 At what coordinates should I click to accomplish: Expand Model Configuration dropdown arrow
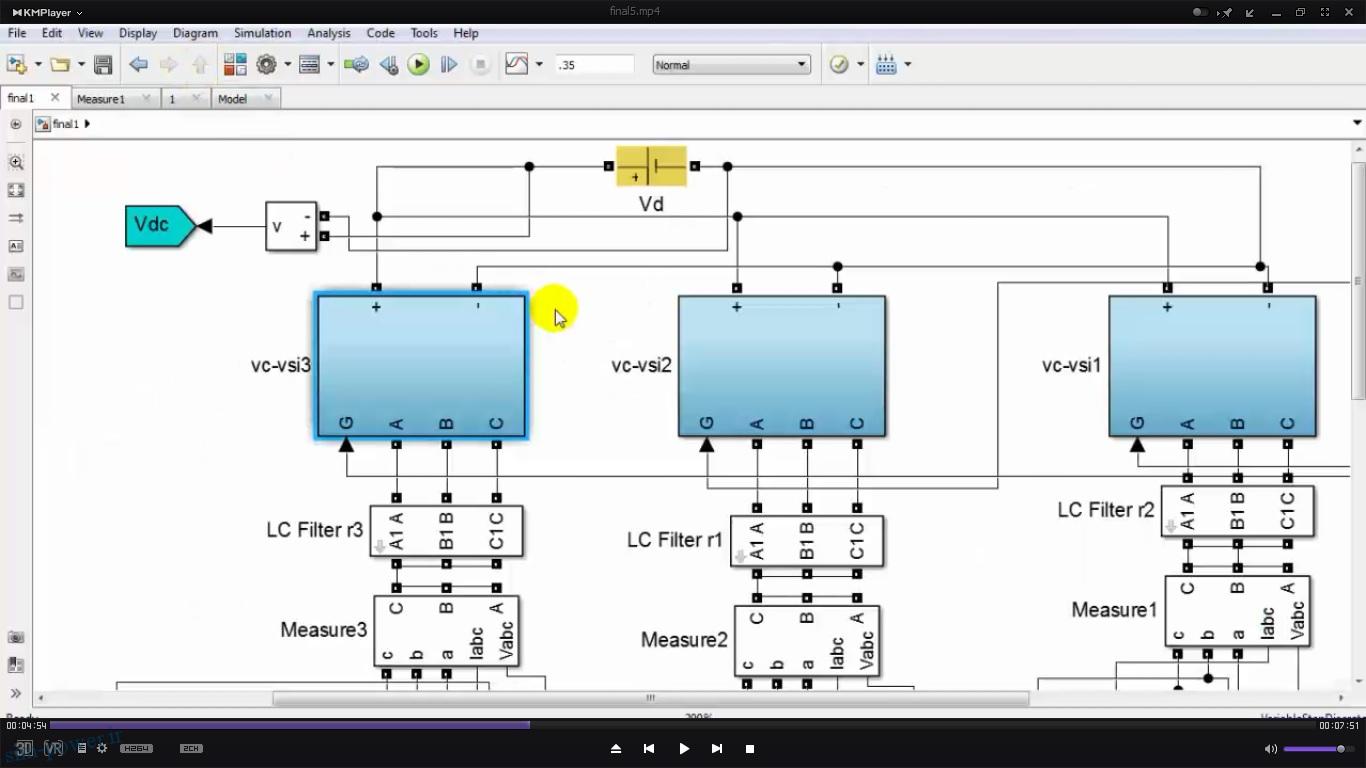pos(287,64)
